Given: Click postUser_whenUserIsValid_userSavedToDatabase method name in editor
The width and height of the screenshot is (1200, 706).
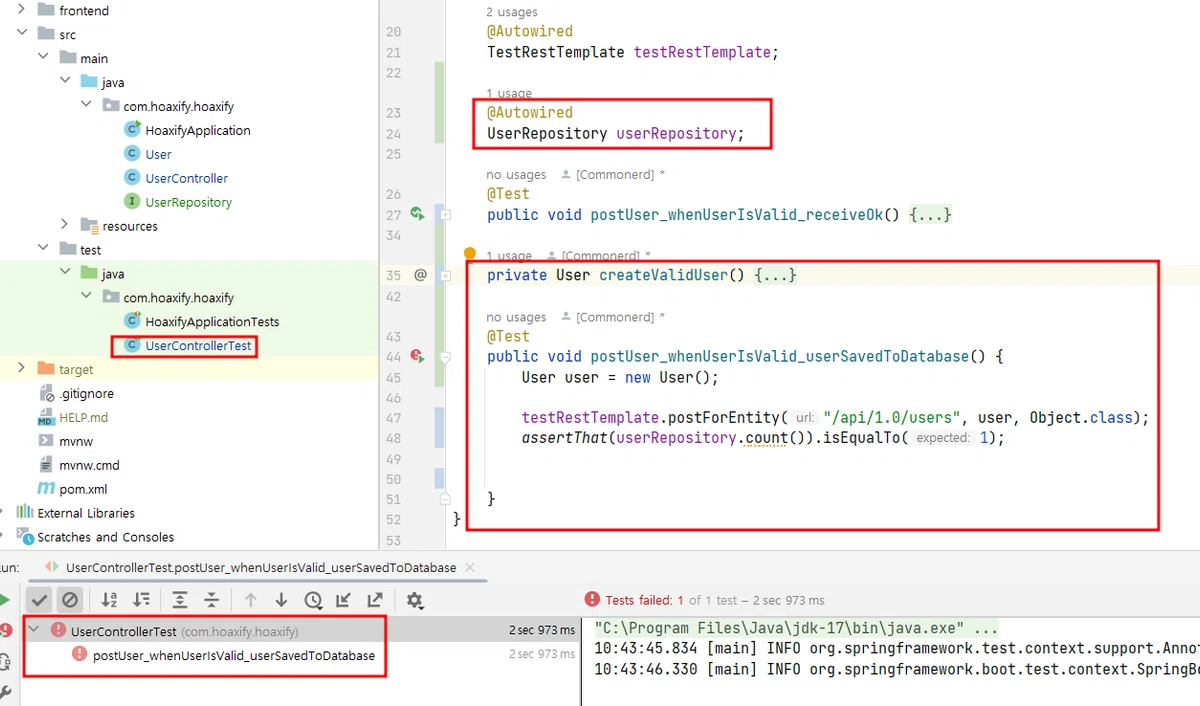Looking at the screenshot, I should tap(780, 356).
